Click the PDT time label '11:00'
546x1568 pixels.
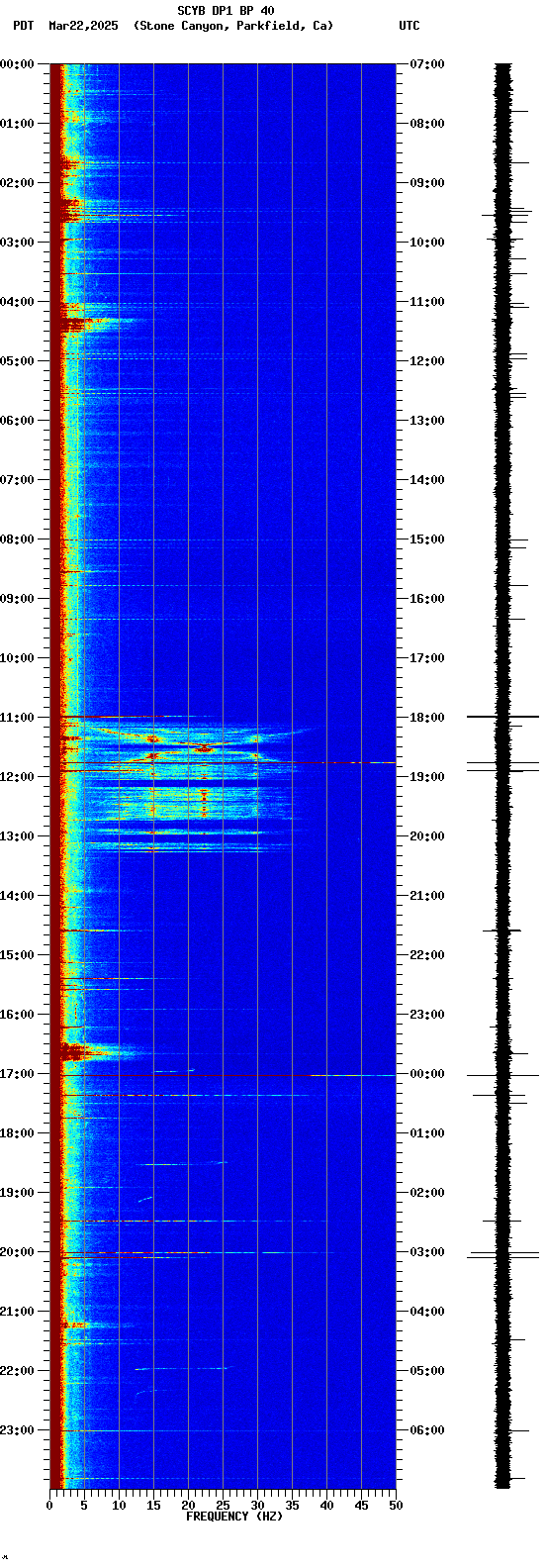click(17, 717)
